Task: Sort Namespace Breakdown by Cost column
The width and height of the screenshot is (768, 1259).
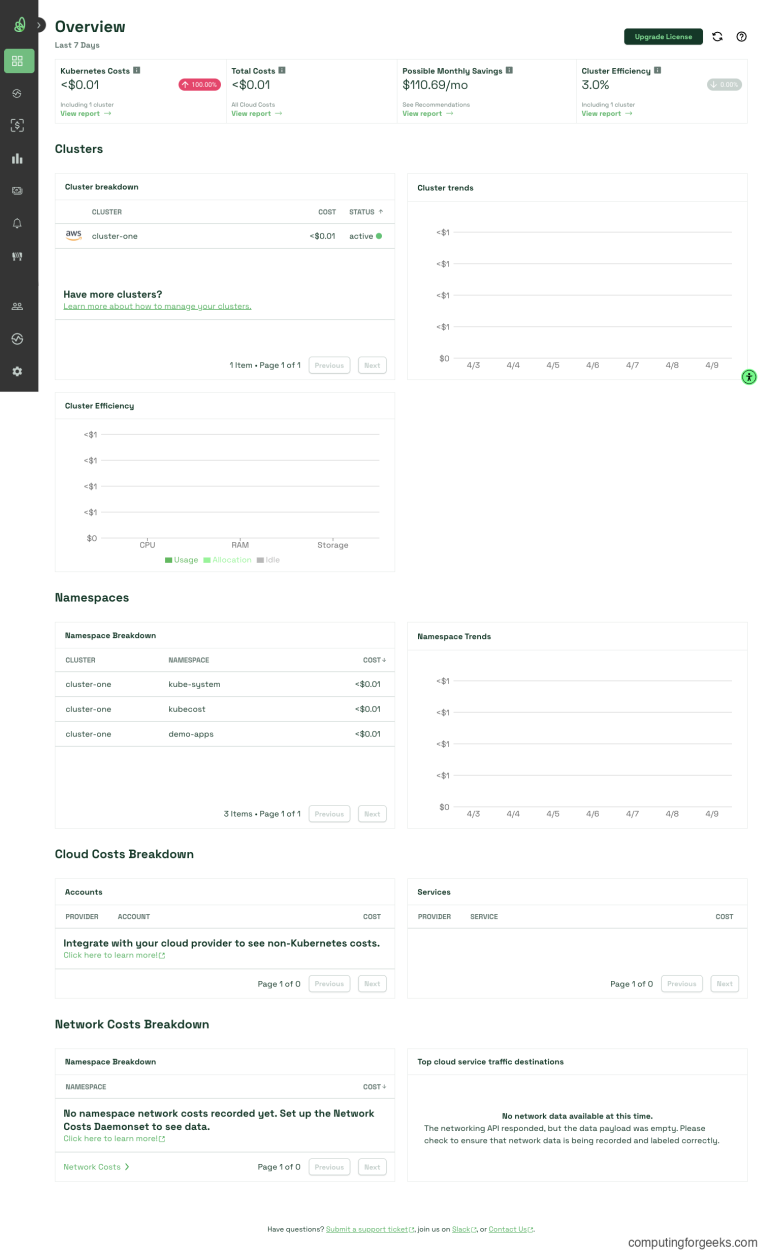Action: pyautogui.click(x=374, y=660)
